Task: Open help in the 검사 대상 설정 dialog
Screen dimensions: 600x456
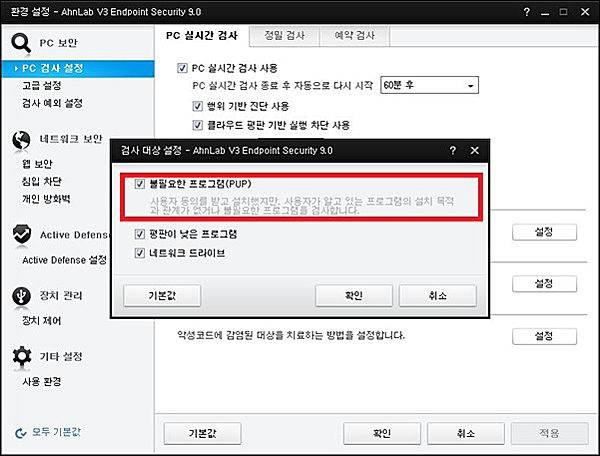Action: (x=453, y=150)
